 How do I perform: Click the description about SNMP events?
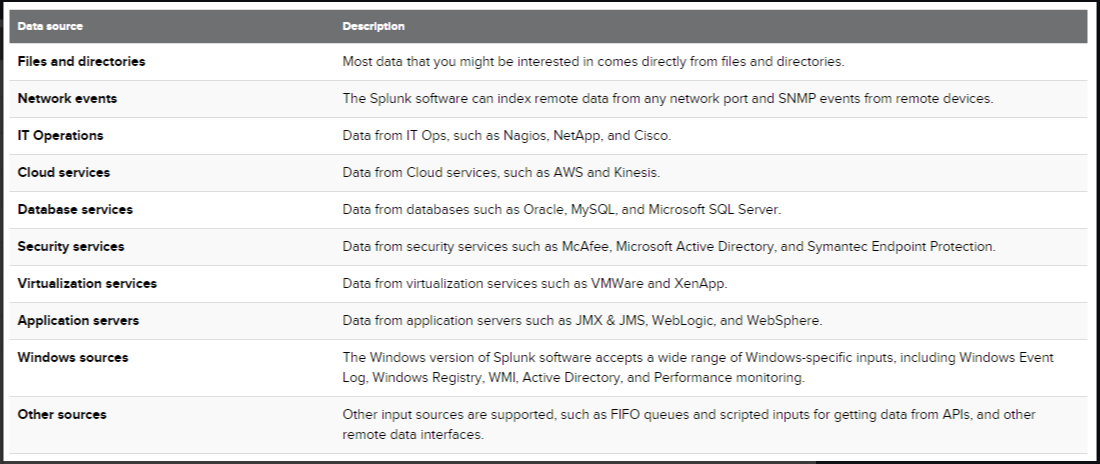point(668,99)
